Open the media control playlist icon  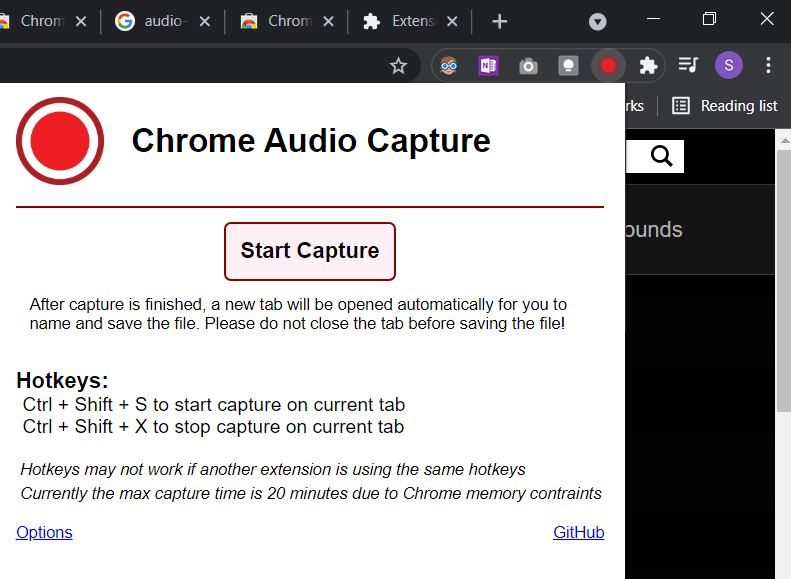click(x=688, y=66)
